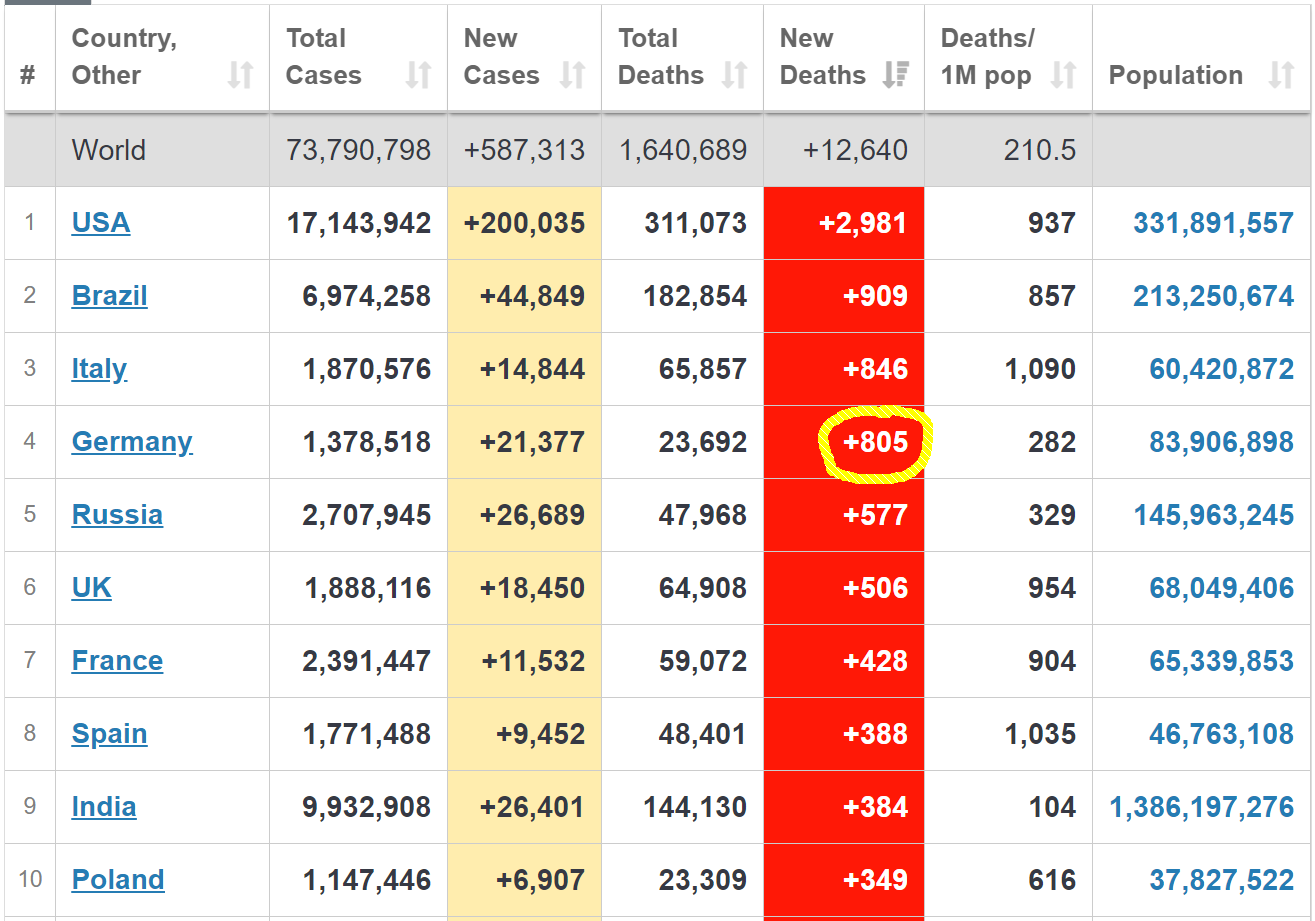Click Germany's circled +805 new deaths cell
Screen dimensions: 1315x921
pyautogui.click(x=875, y=442)
